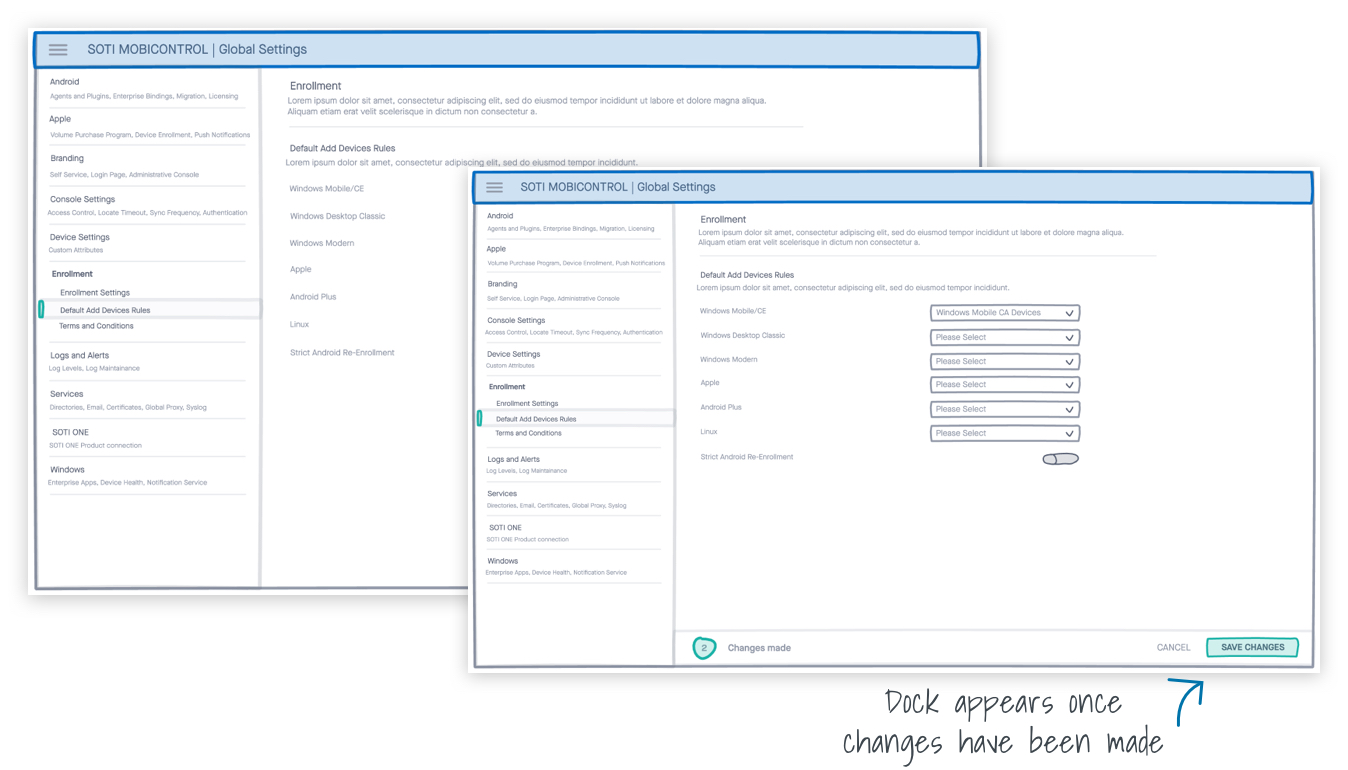Open the Windows Modern Please Select dropdown

[1004, 361]
